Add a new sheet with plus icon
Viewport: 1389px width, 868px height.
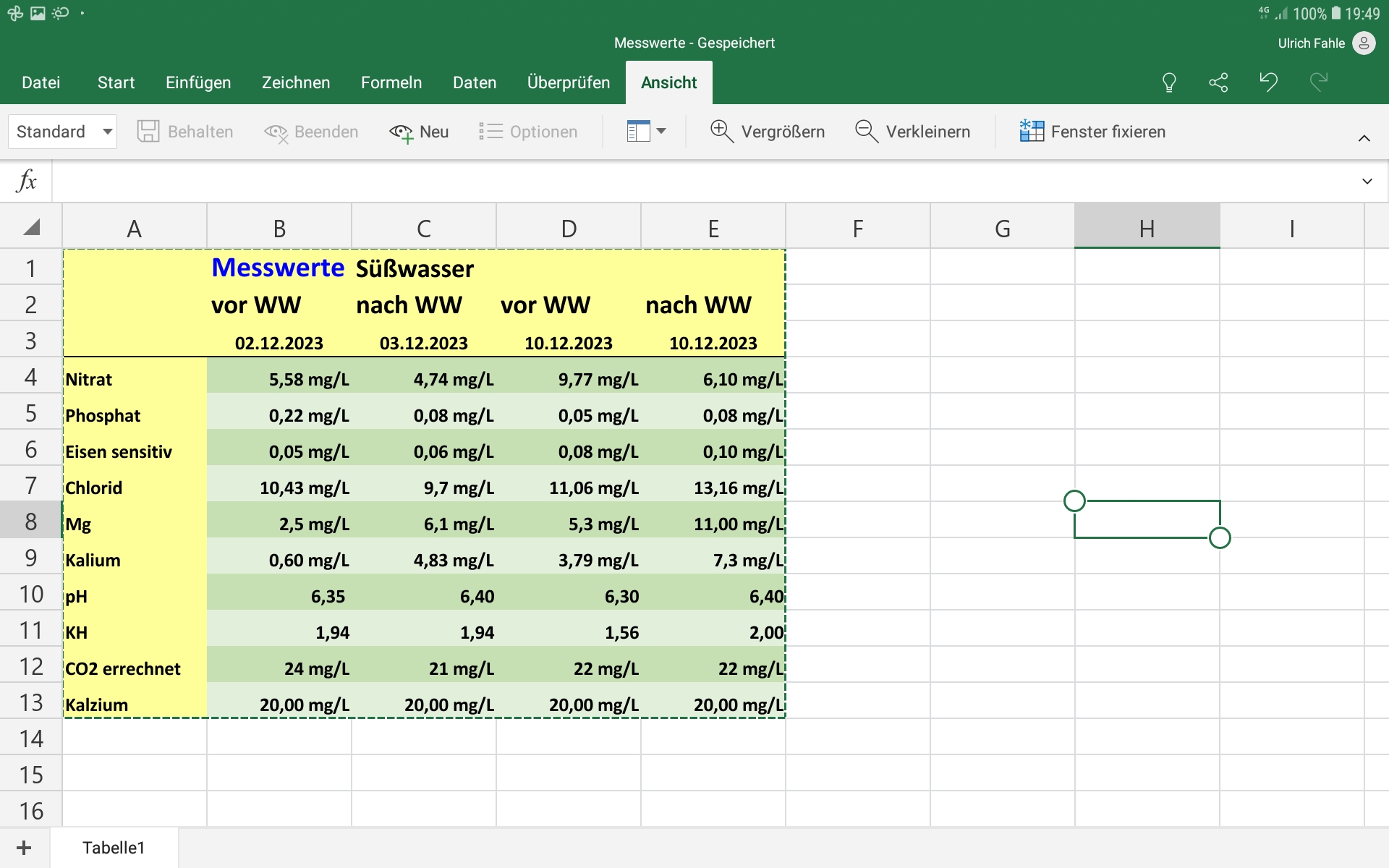24,848
